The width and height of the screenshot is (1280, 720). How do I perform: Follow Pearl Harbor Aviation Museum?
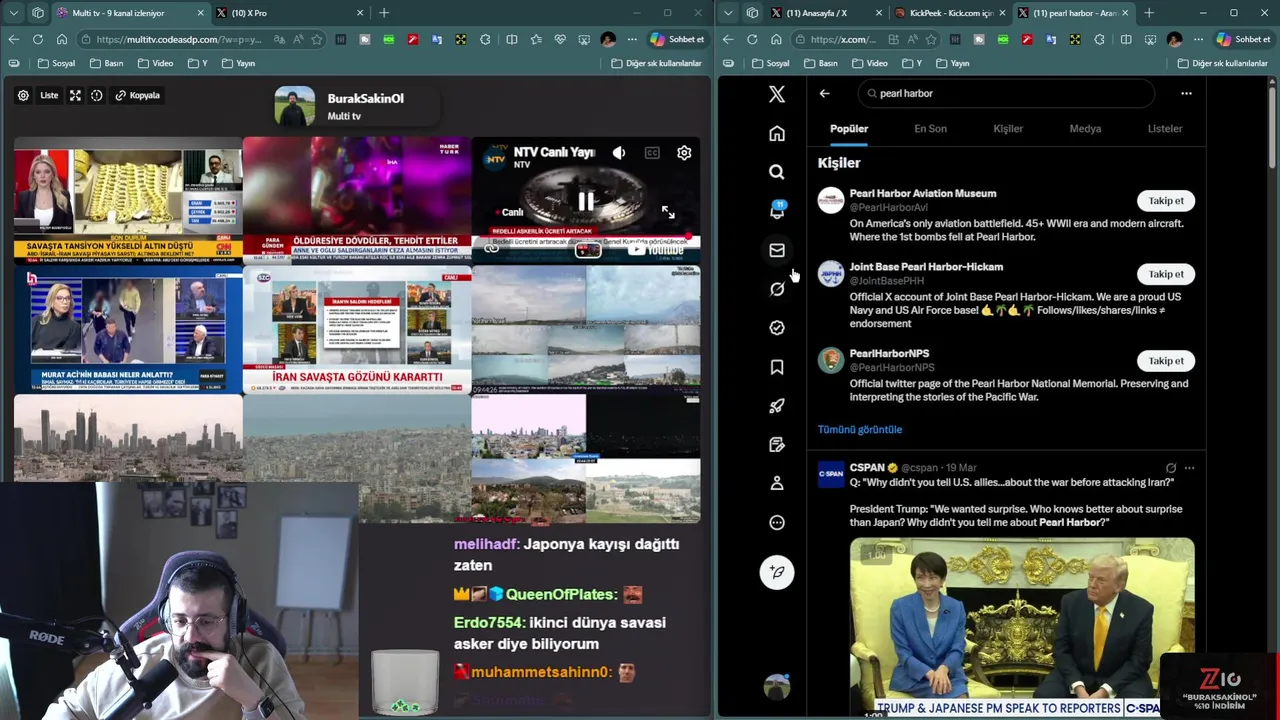click(x=1166, y=201)
